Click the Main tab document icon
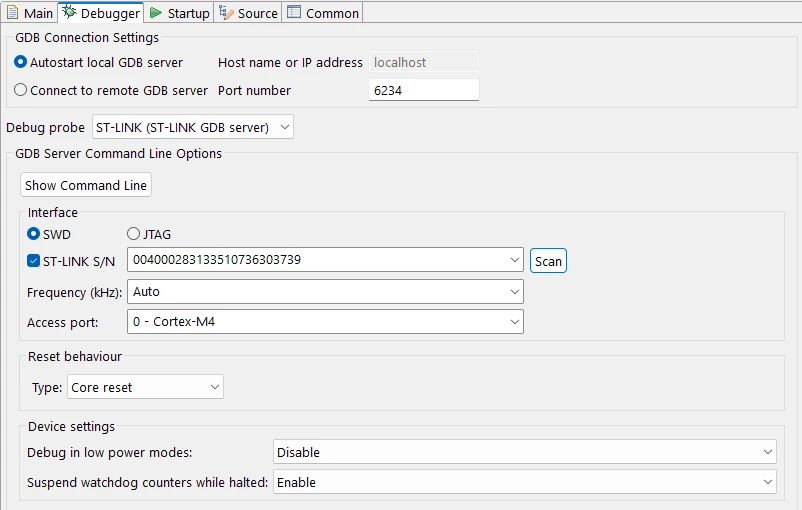 pos(13,12)
